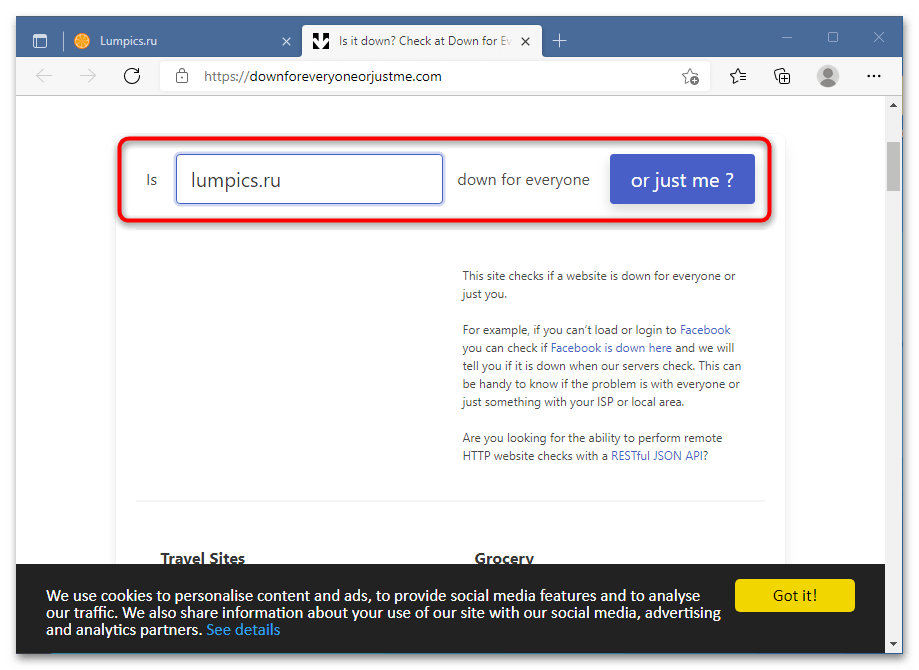This screenshot has height=670, width=919.
Task: View site information lock icon
Action: point(182,76)
